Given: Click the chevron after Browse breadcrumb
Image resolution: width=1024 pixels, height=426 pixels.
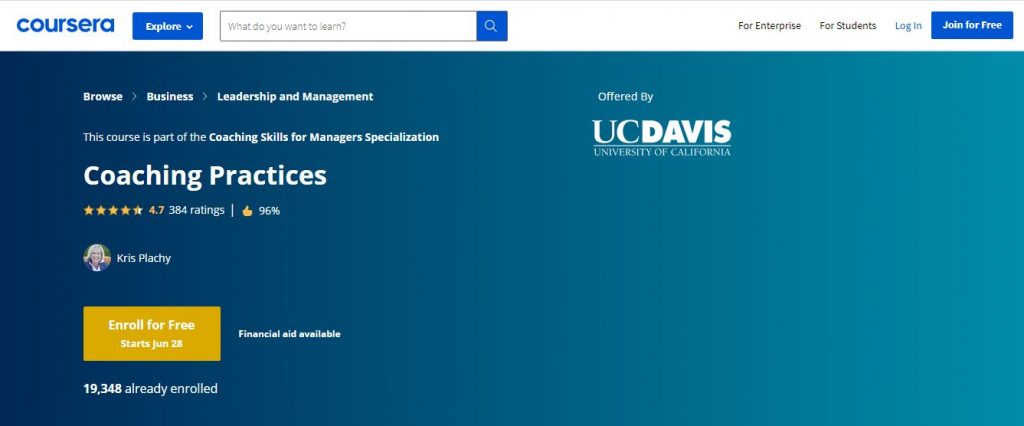Looking at the screenshot, I should point(135,97).
